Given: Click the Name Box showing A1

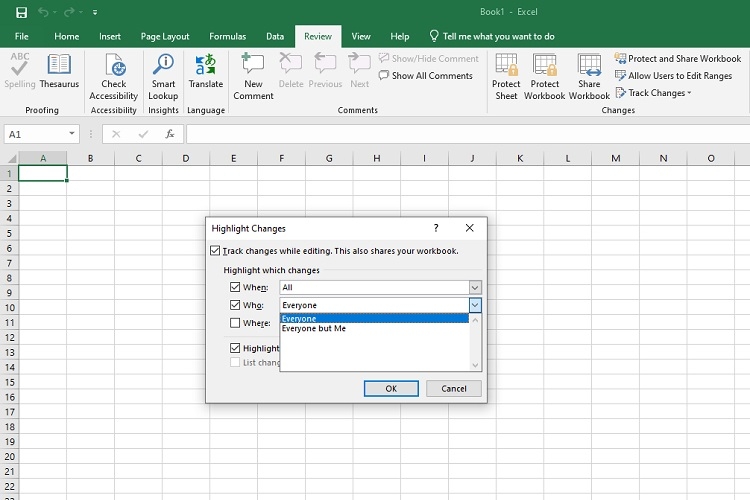Looking at the screenshot, I should pos(35,134).
